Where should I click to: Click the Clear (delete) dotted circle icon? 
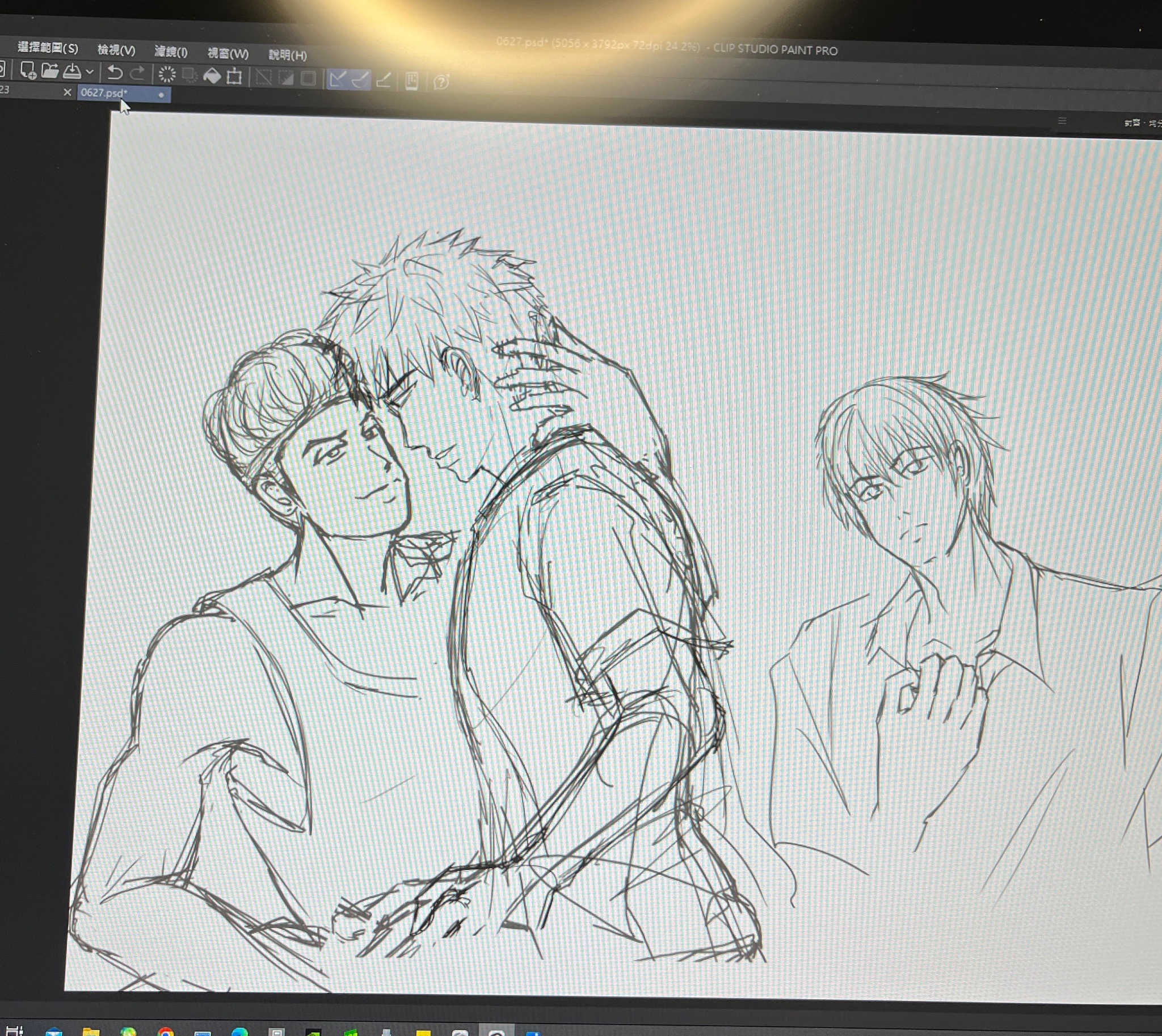167,74
